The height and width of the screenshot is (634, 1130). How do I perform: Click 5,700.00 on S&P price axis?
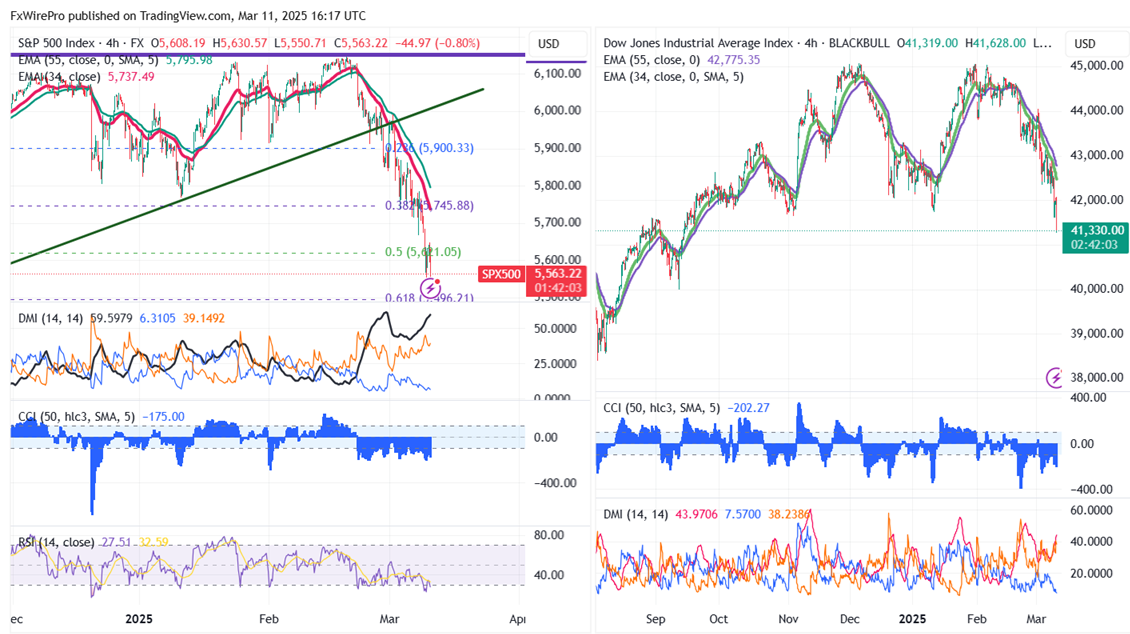point(557,222)
